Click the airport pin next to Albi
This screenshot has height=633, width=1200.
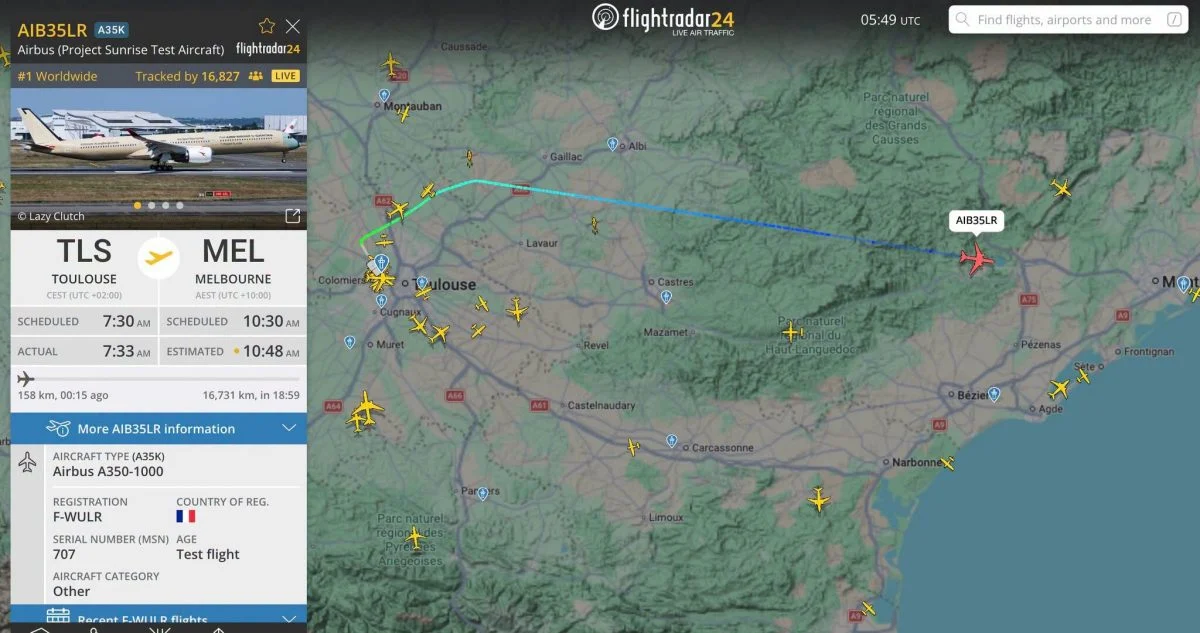(612, 144)
